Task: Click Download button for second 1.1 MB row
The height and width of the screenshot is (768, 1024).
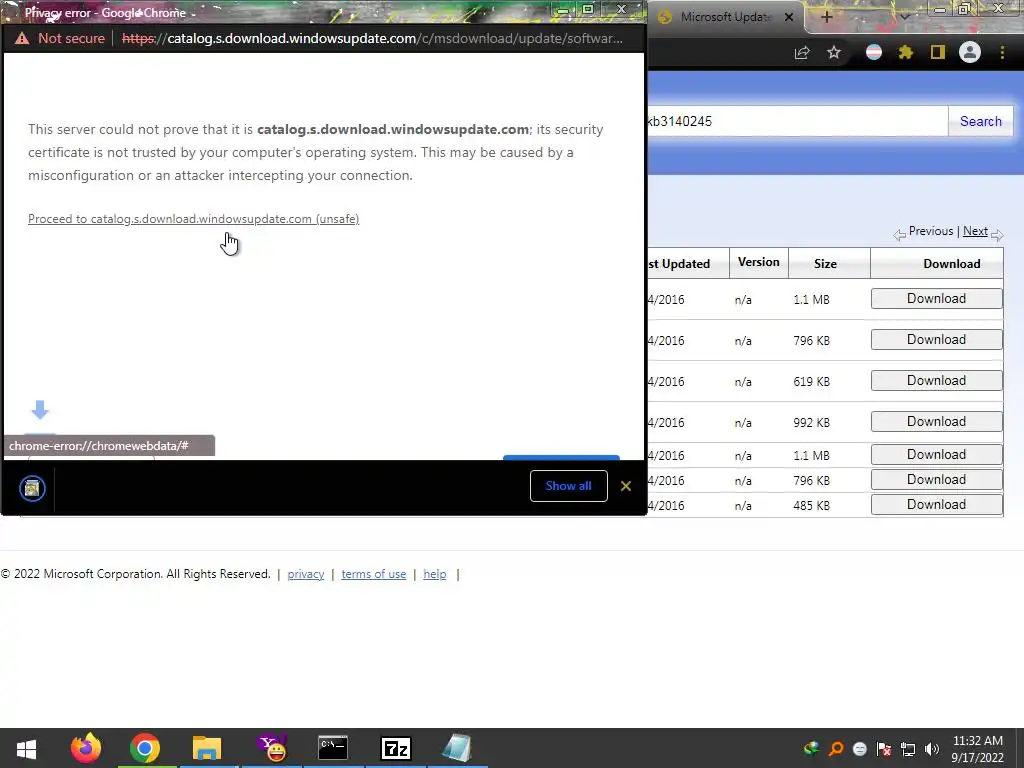Action: click(936, 455)
